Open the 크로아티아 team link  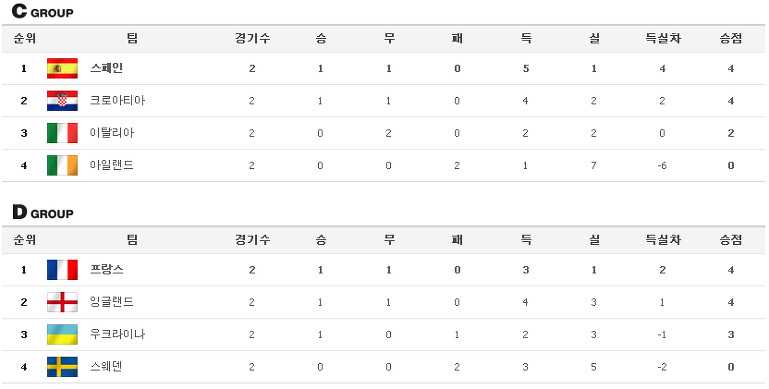[x=118, y=101]
